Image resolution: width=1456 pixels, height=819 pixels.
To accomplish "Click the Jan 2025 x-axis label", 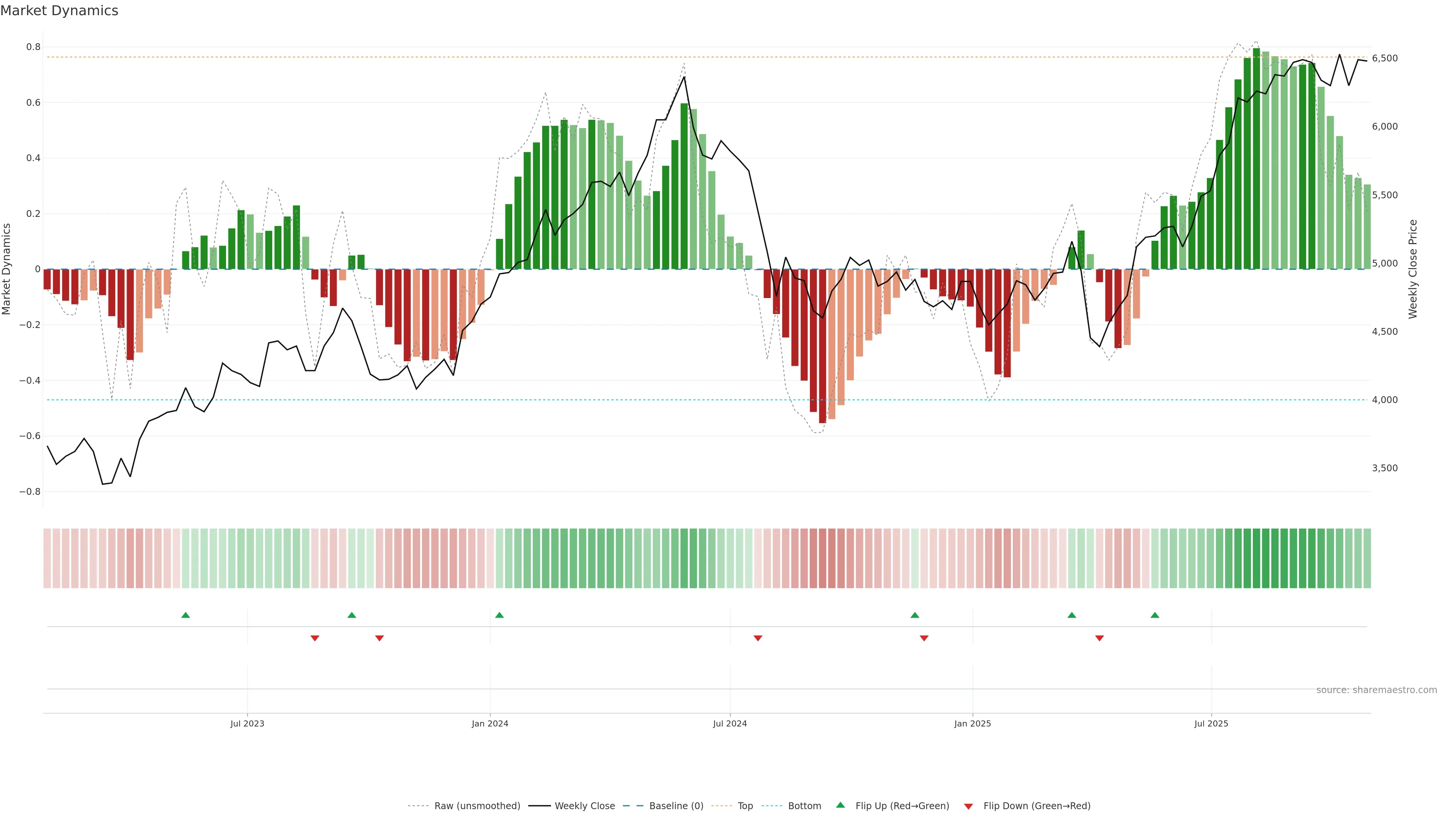I will (x=972, y=723).
